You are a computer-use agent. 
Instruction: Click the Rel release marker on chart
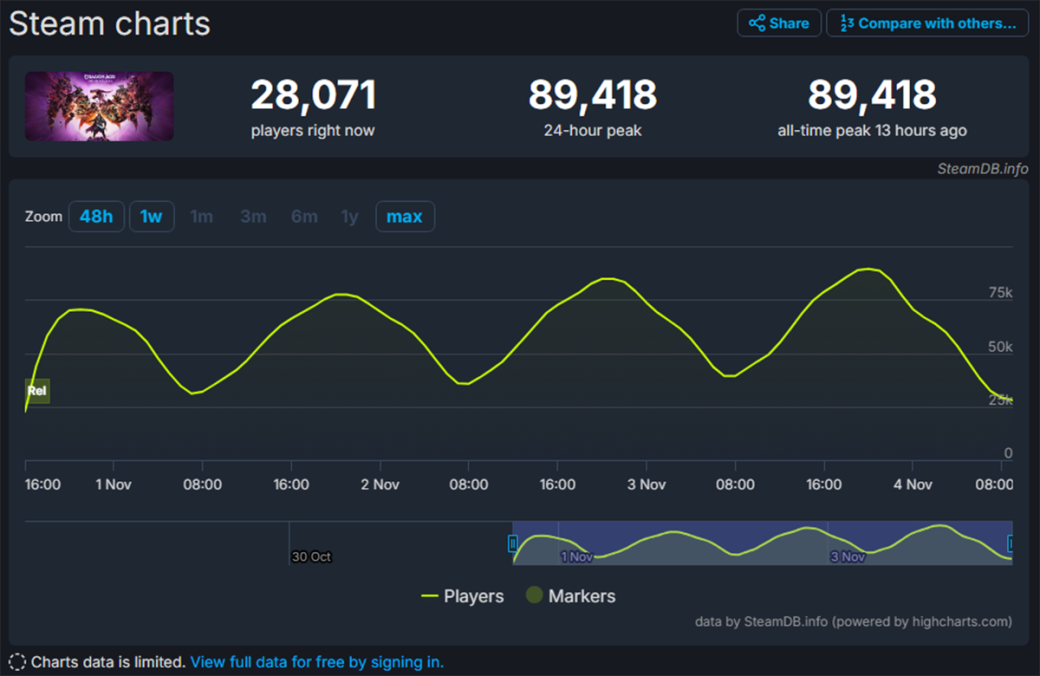point(37,390)
